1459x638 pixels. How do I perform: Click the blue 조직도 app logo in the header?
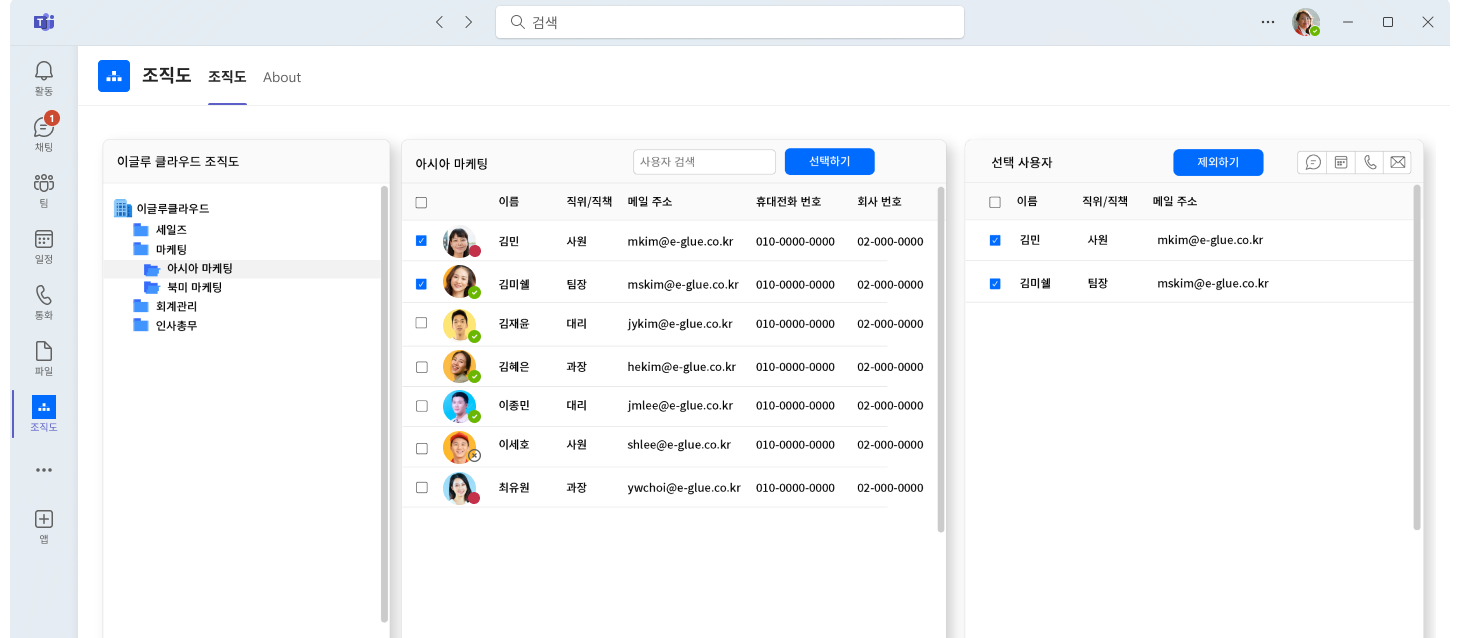point(114,76)
